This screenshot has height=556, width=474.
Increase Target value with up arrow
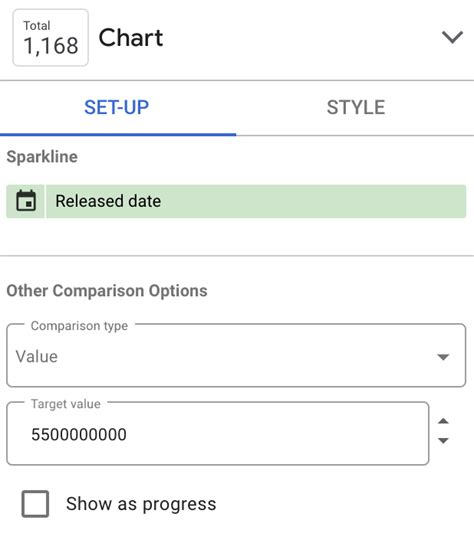pos(443,421)
